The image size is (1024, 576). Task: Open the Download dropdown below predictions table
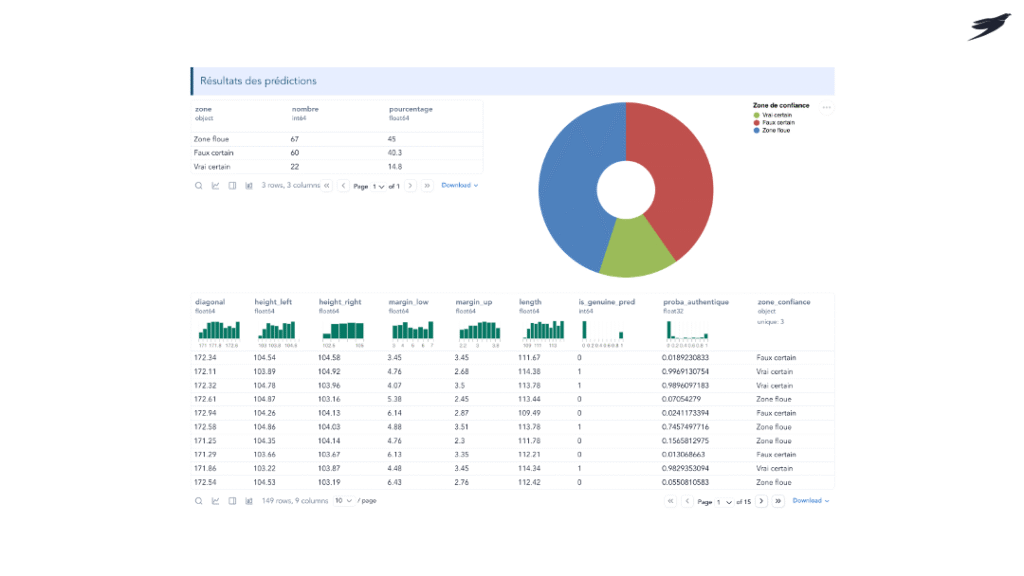pos(811,501)
